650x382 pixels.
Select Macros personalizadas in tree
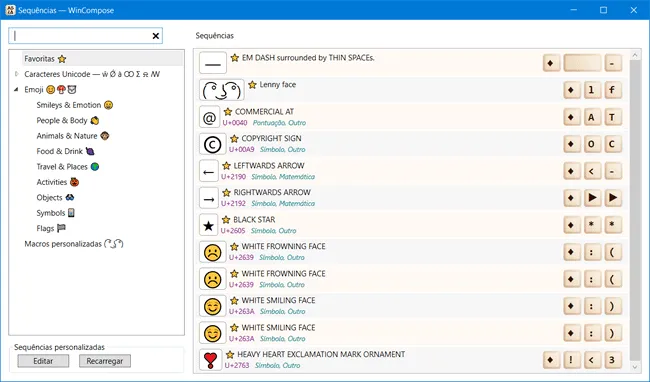click(x=74, y=244)
